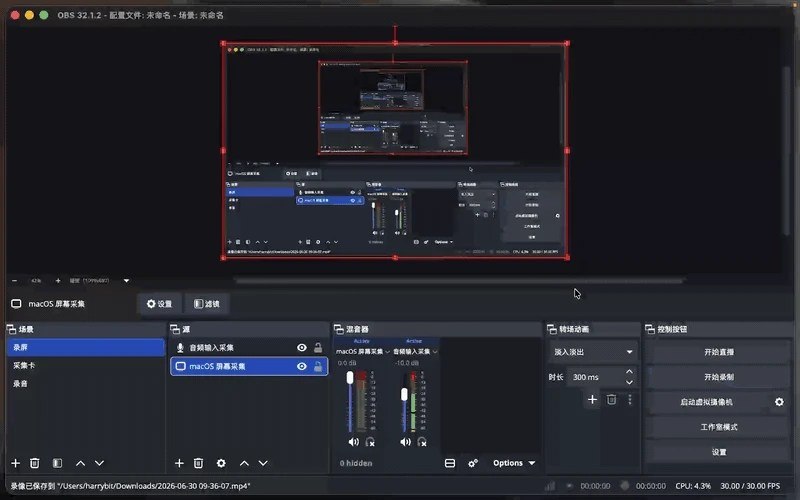Click 开始录制 start recording button
Image resolution: width=800 pixels, height=500 pixels.
(718, 377)
